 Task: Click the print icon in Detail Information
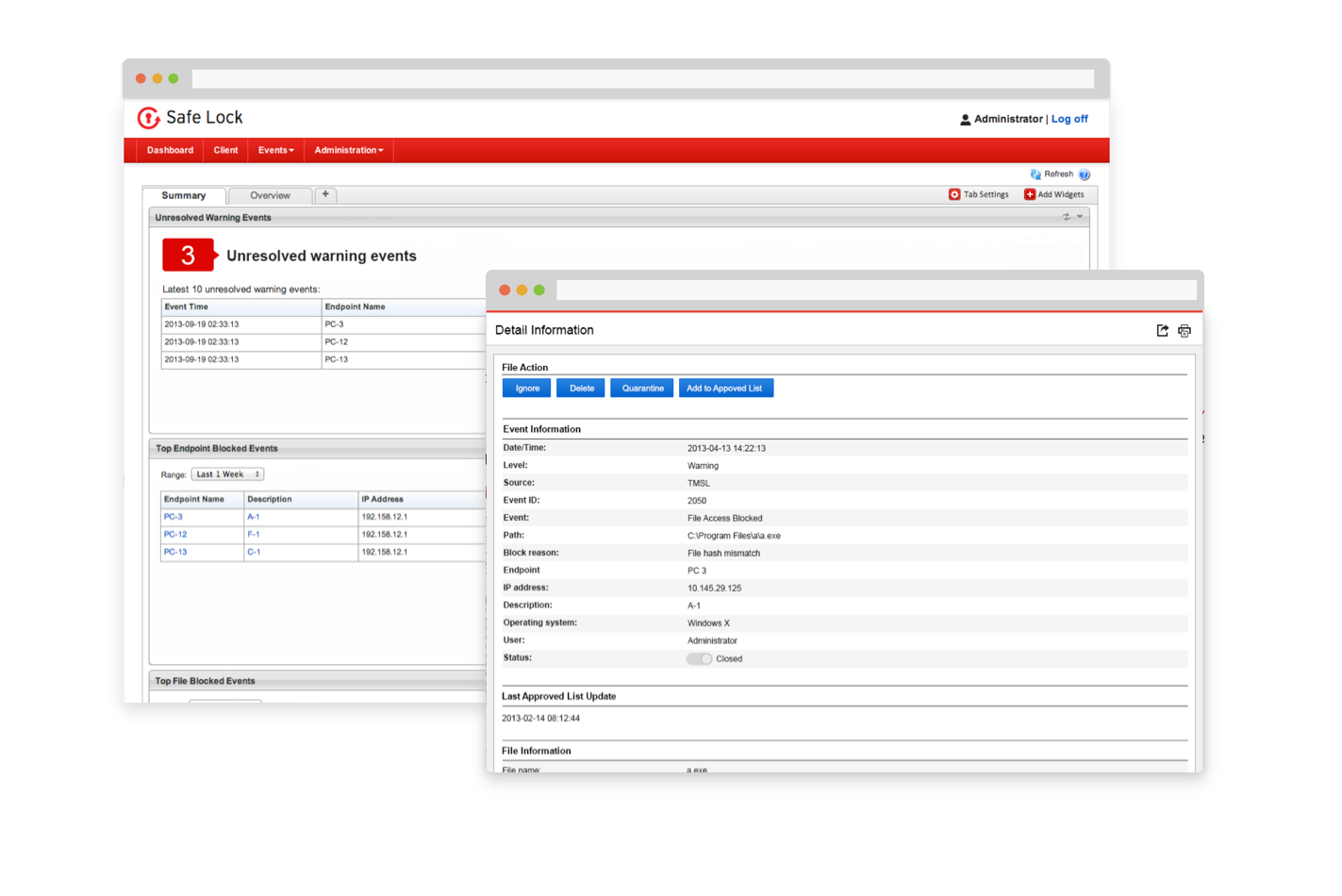click(x=1185, y=330)
